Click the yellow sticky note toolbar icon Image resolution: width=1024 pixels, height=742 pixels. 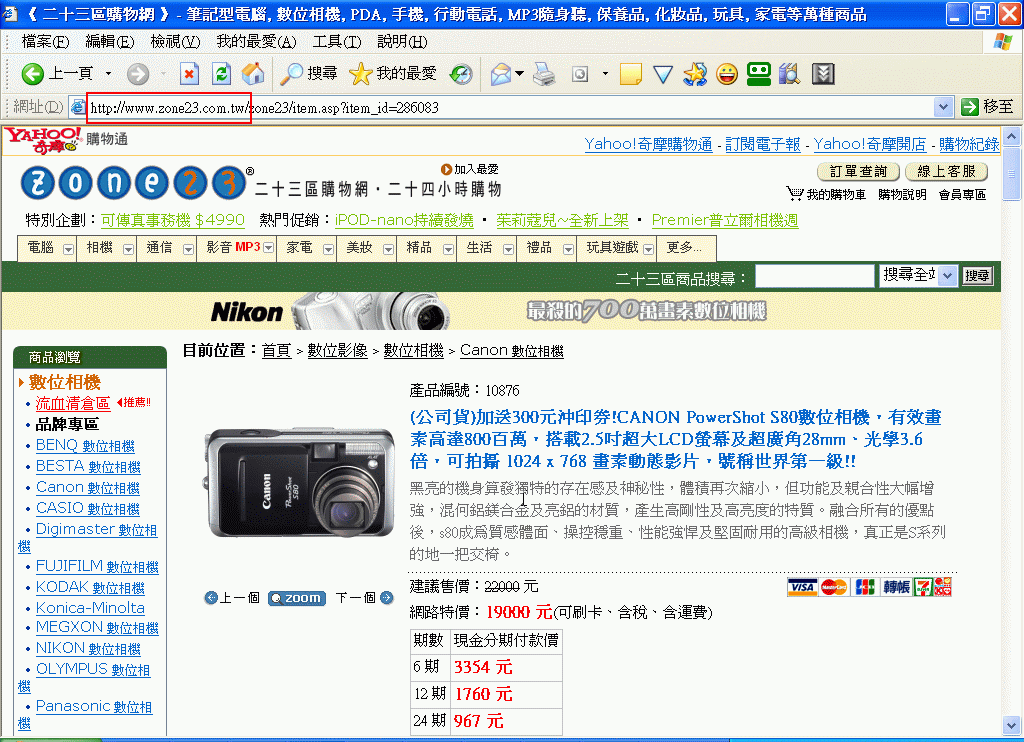pos(630,74)
